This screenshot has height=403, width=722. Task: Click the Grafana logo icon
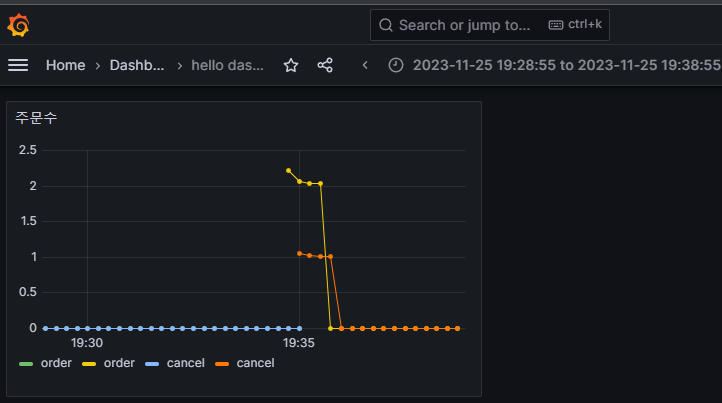18,25
